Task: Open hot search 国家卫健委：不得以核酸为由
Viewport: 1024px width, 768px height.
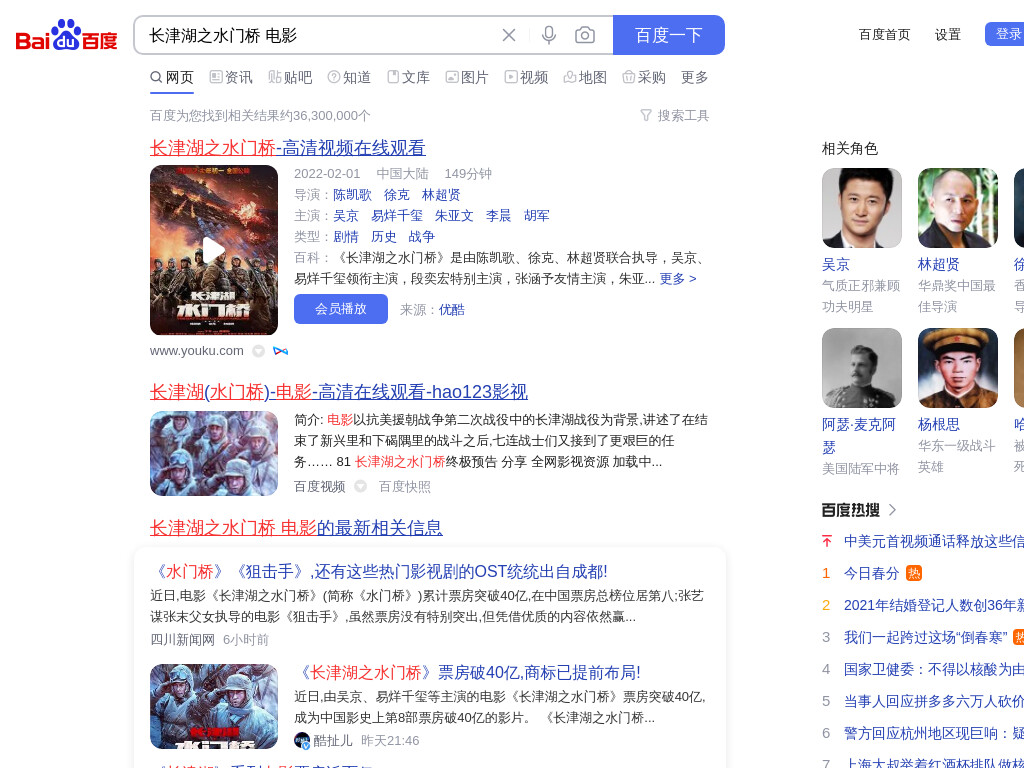Action: pyautogui.click(x=934, y=669)
